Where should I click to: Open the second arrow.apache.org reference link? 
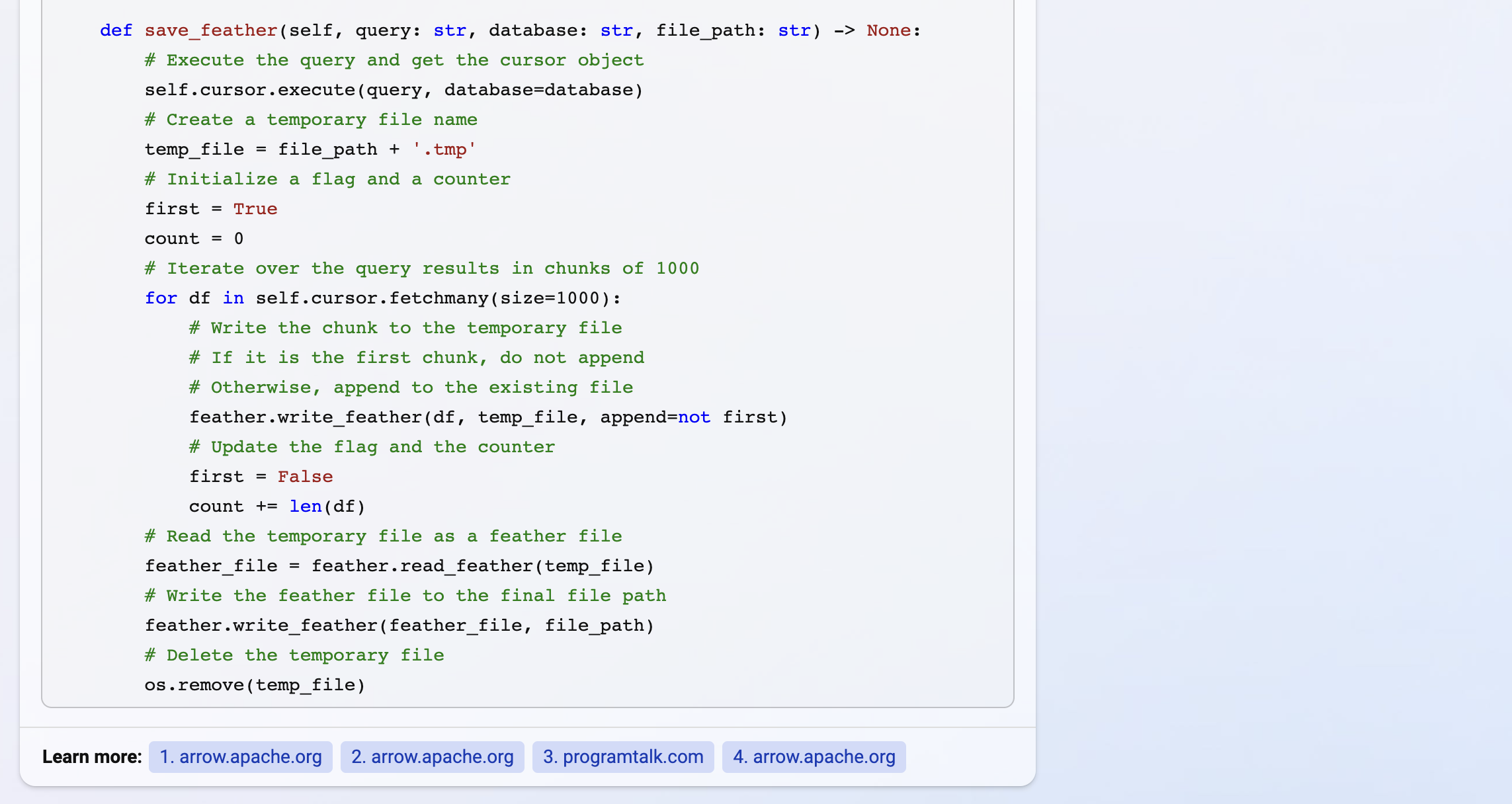pyautogui.click(x=432, y=756)
